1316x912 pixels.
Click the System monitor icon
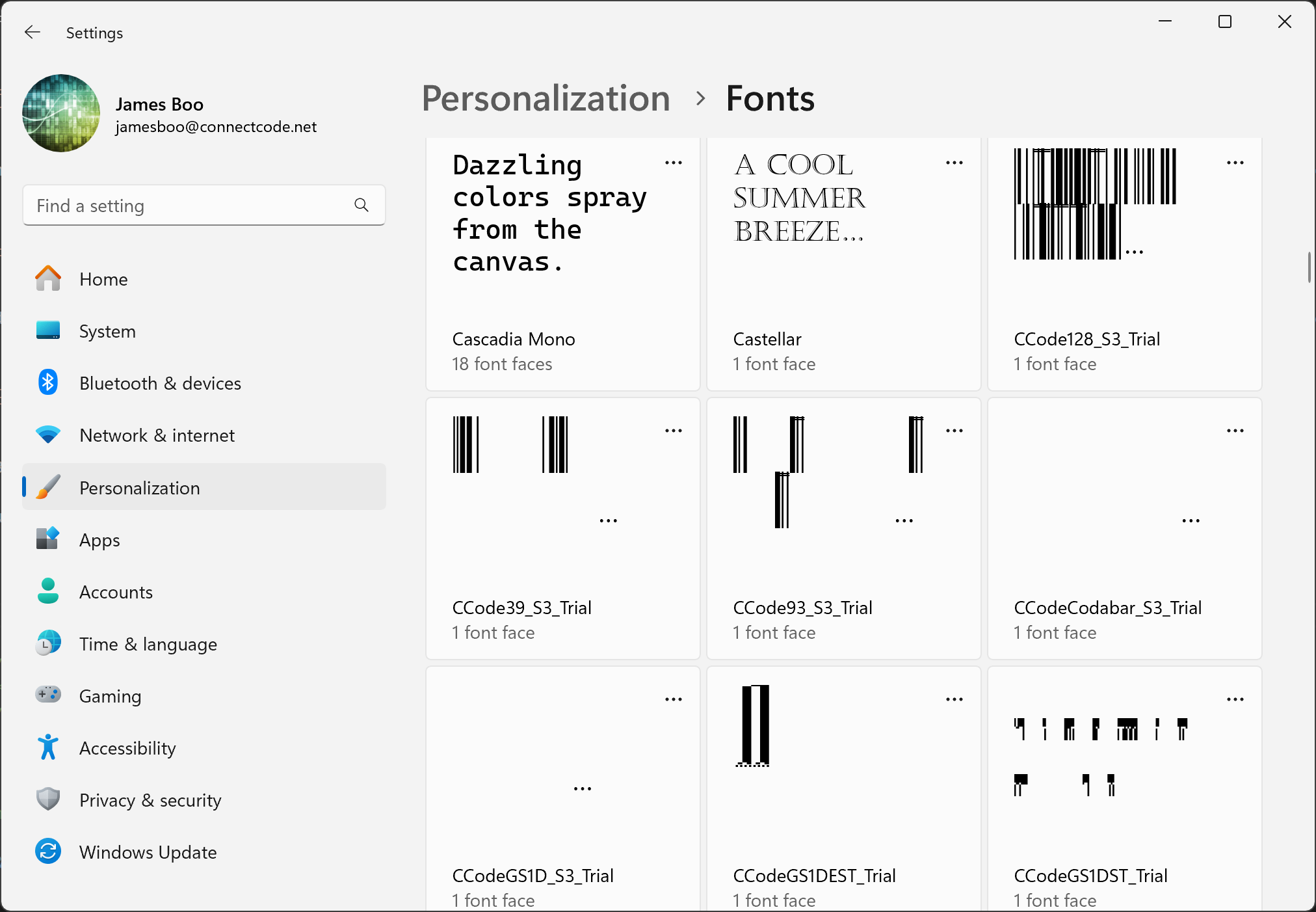(x=48, y=330)
